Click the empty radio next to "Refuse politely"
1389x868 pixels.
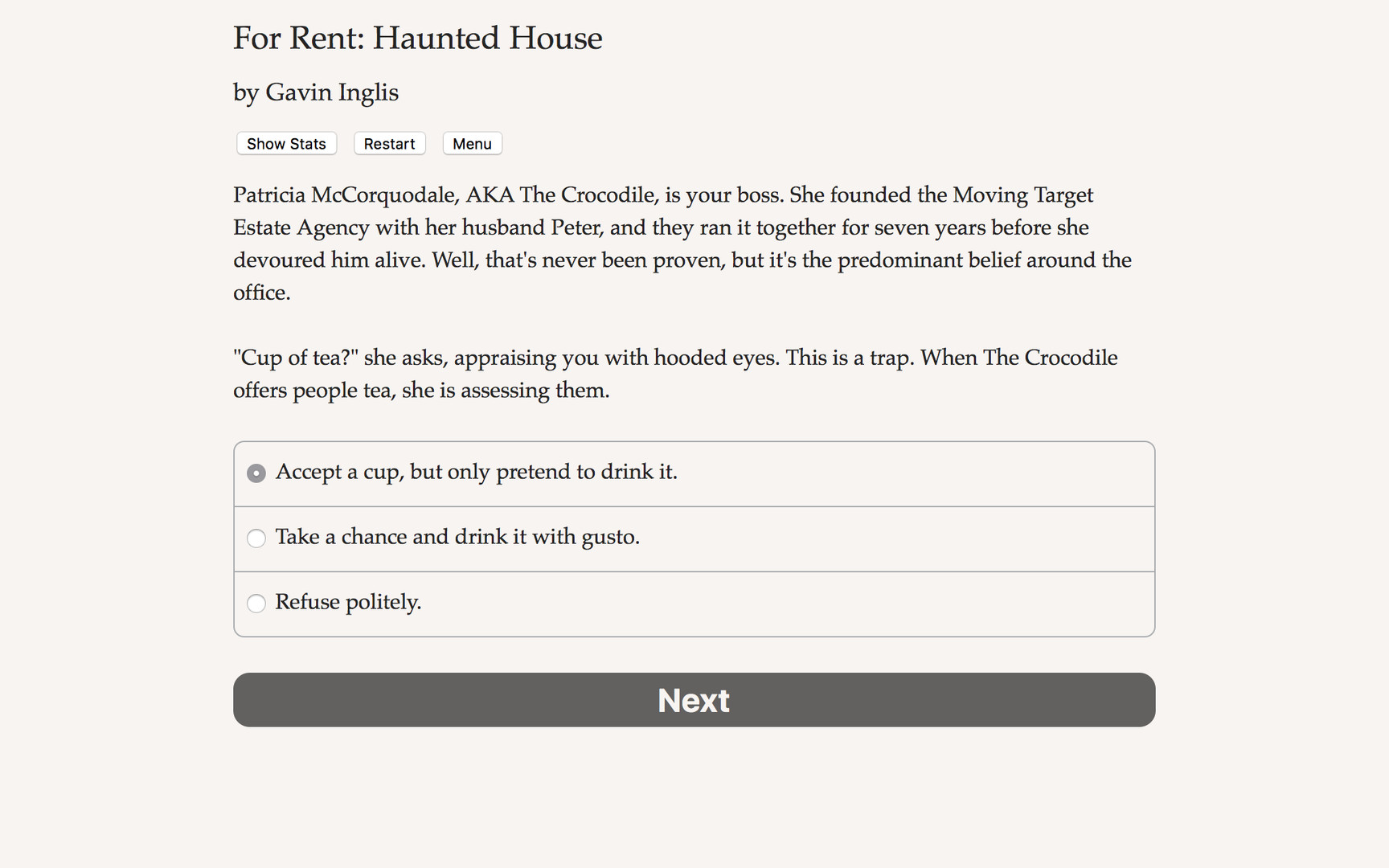pyautogui.click(x=256, y=604)
